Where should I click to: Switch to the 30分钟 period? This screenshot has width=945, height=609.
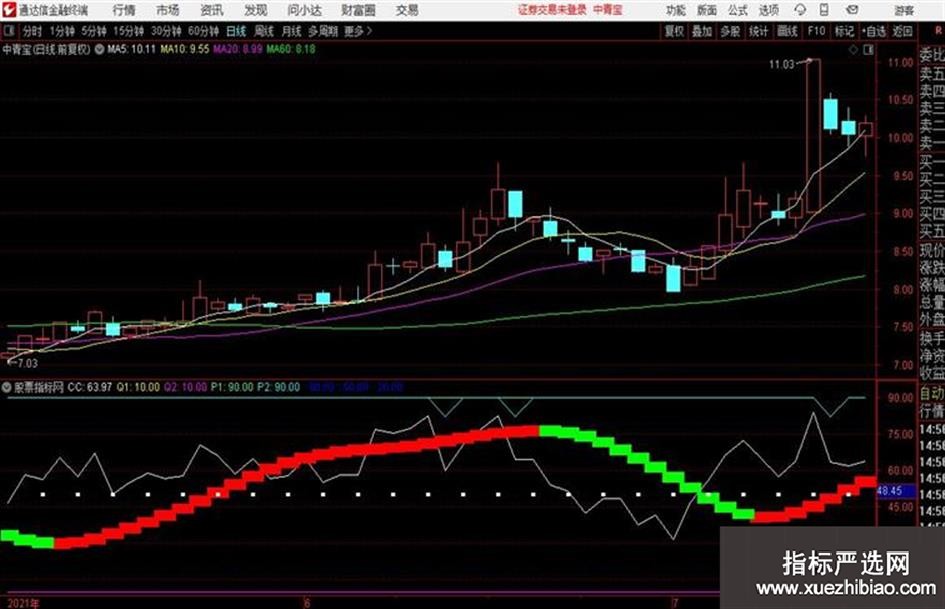(x=166, y=31)
